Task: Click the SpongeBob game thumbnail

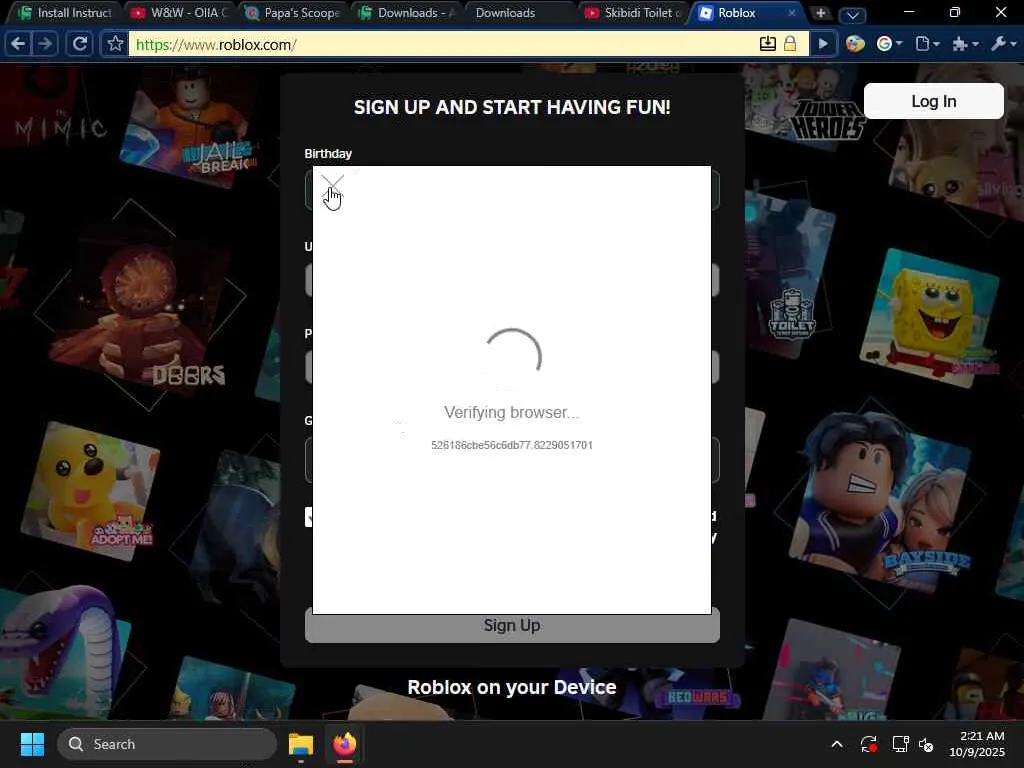Action: click(x=931, y=317)
